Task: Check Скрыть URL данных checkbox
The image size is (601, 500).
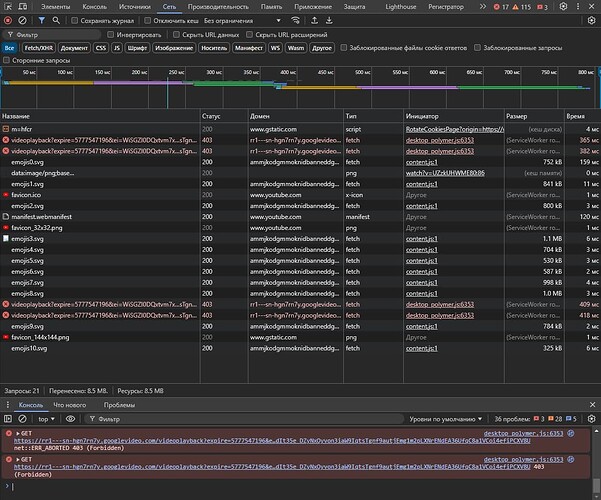Action: point(176,35)
